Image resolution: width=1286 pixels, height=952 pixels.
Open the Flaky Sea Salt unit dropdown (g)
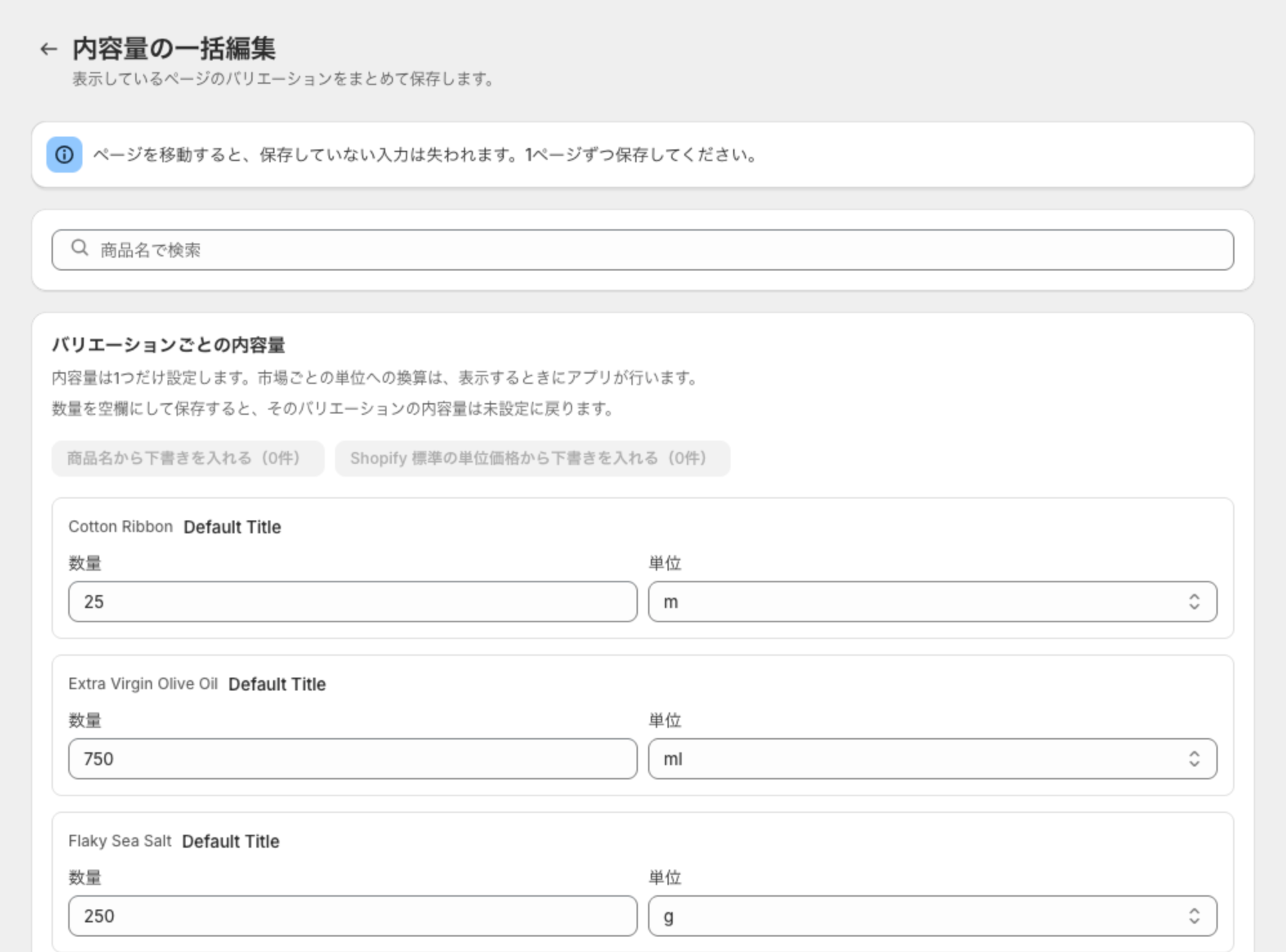[x=932, y=916]
